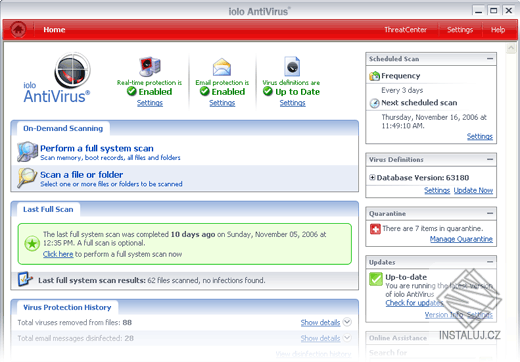Maximize the iolo AntiVirus window
520x362 pixels.
coord(493,11)
